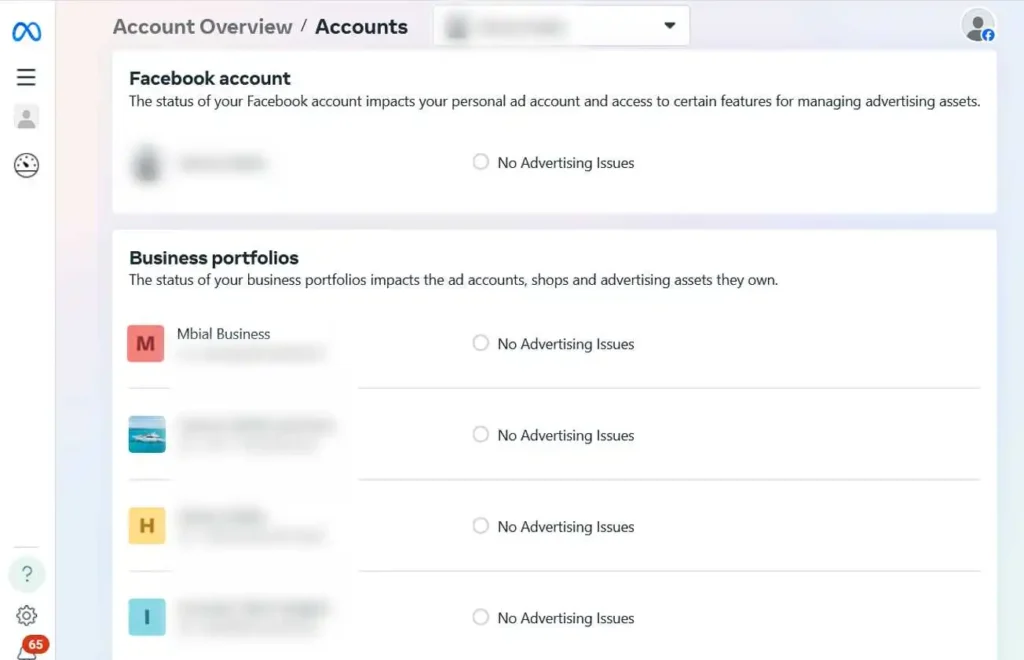Image resolution: width=1024 pixels, height=660 pixels.
Task: Open the user avatar at top right
Action: (978, 26)
